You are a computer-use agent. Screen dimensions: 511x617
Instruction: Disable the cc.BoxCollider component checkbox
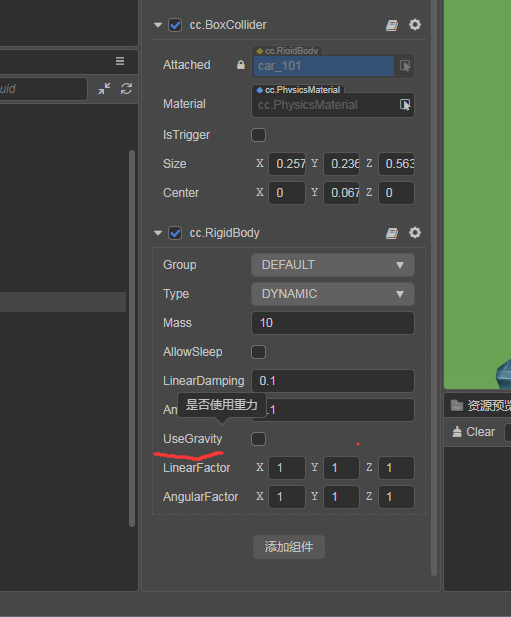175,25
